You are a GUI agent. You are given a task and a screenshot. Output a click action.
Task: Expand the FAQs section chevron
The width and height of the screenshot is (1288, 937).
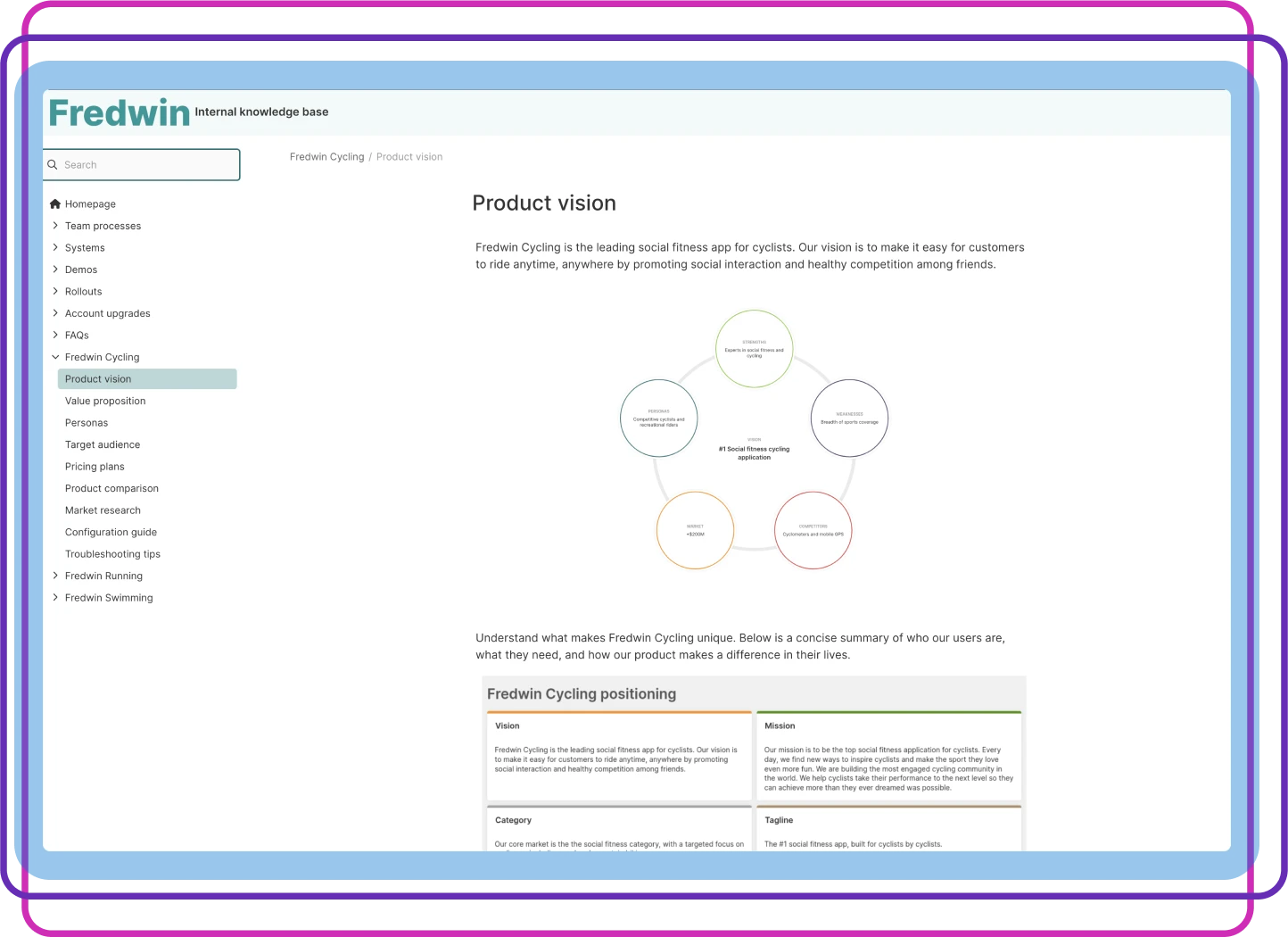click(x=55, y=335)
